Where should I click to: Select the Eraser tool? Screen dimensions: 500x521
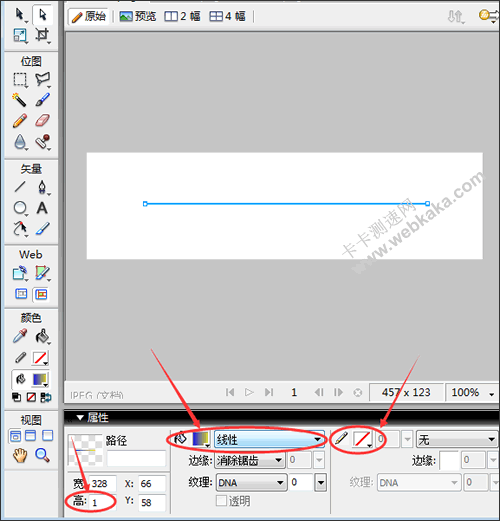click(42, 121)
